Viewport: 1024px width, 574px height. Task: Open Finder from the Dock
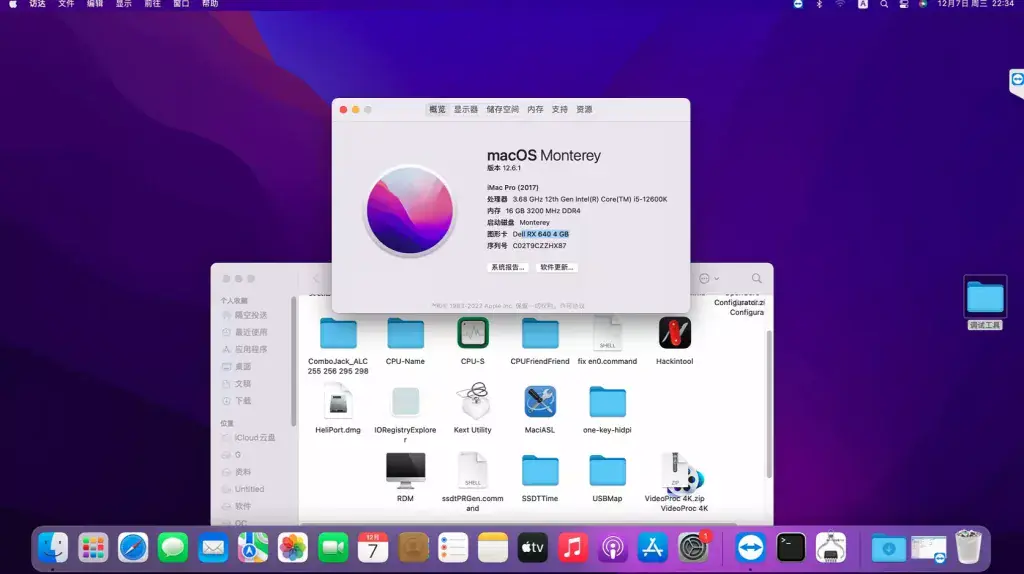pyautogui.click(x=53, y=547)
